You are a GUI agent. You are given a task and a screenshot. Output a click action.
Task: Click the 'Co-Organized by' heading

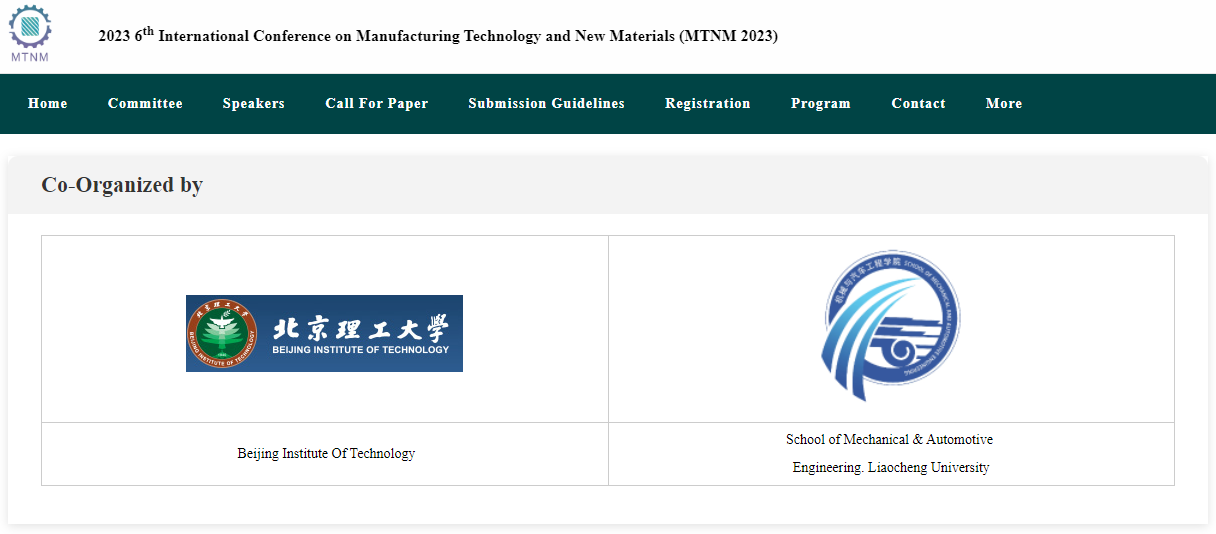pos(122,184)
